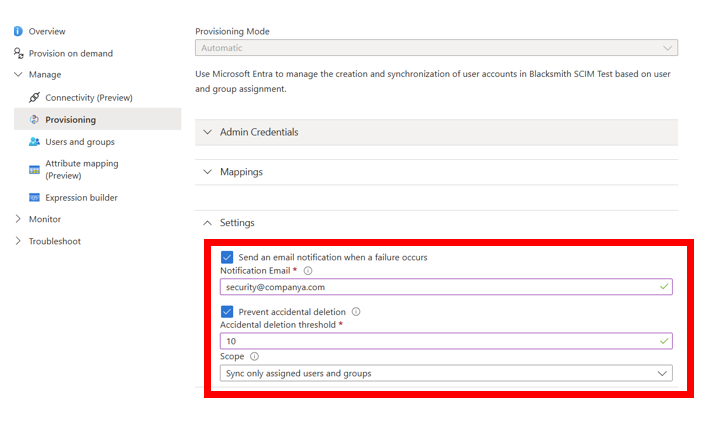Open the Provisioning Mode dropdown
This screenshot has height=426, width=709.
point(436,47)
